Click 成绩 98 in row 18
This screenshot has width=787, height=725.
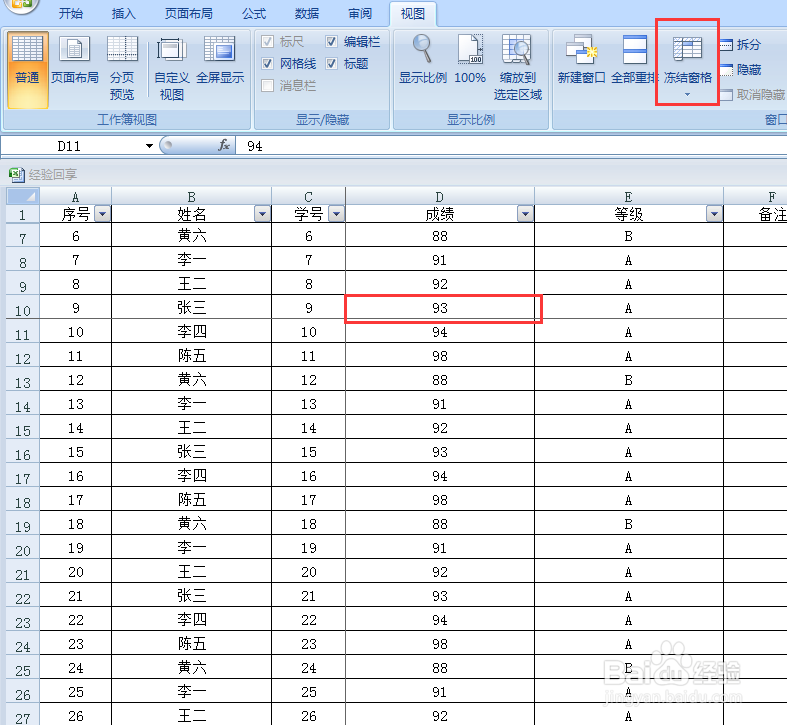[x=440, y=500]
